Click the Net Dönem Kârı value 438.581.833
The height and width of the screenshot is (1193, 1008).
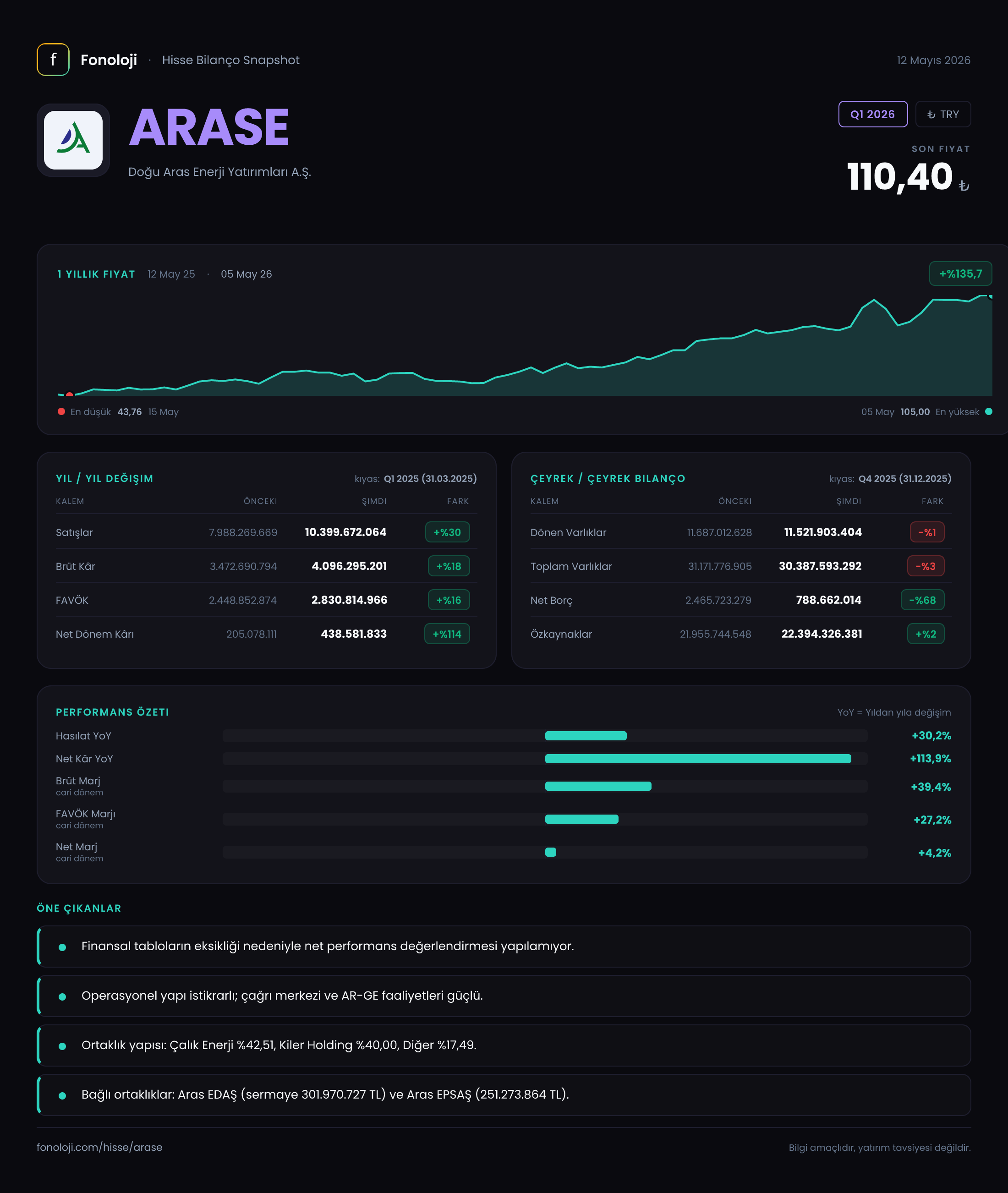(x=354, y=634)
